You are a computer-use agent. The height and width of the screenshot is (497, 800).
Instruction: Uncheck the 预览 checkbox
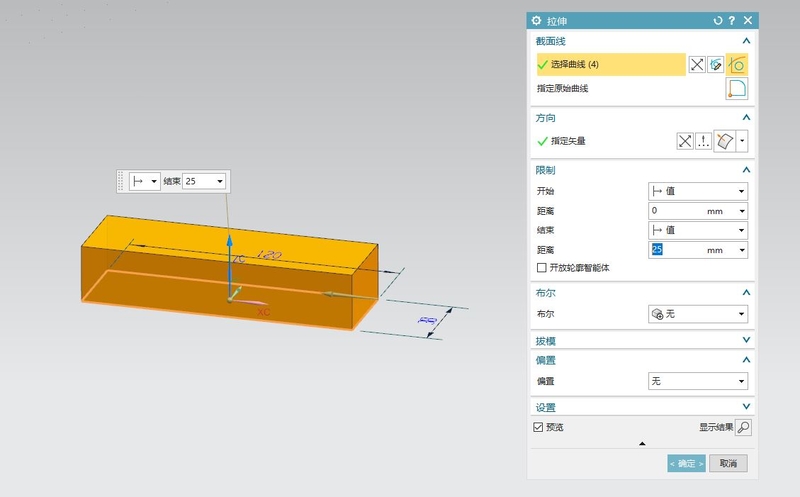tap(538, 427)
